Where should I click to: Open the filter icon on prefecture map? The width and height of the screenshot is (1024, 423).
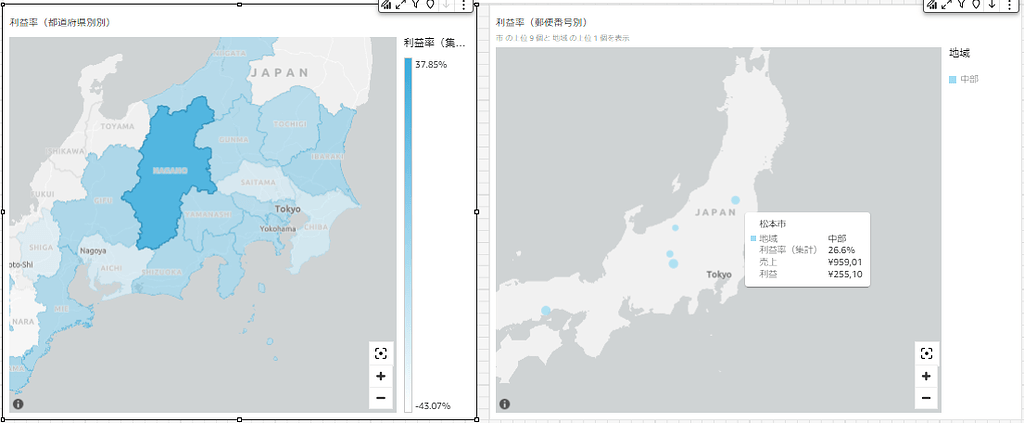pos(415,4)
